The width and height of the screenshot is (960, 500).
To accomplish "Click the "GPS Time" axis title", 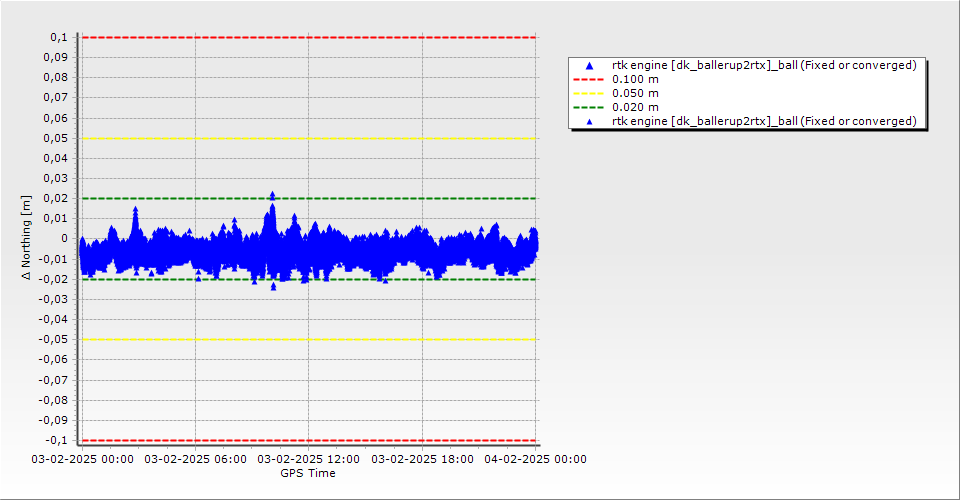I will [x=308, y=473].
